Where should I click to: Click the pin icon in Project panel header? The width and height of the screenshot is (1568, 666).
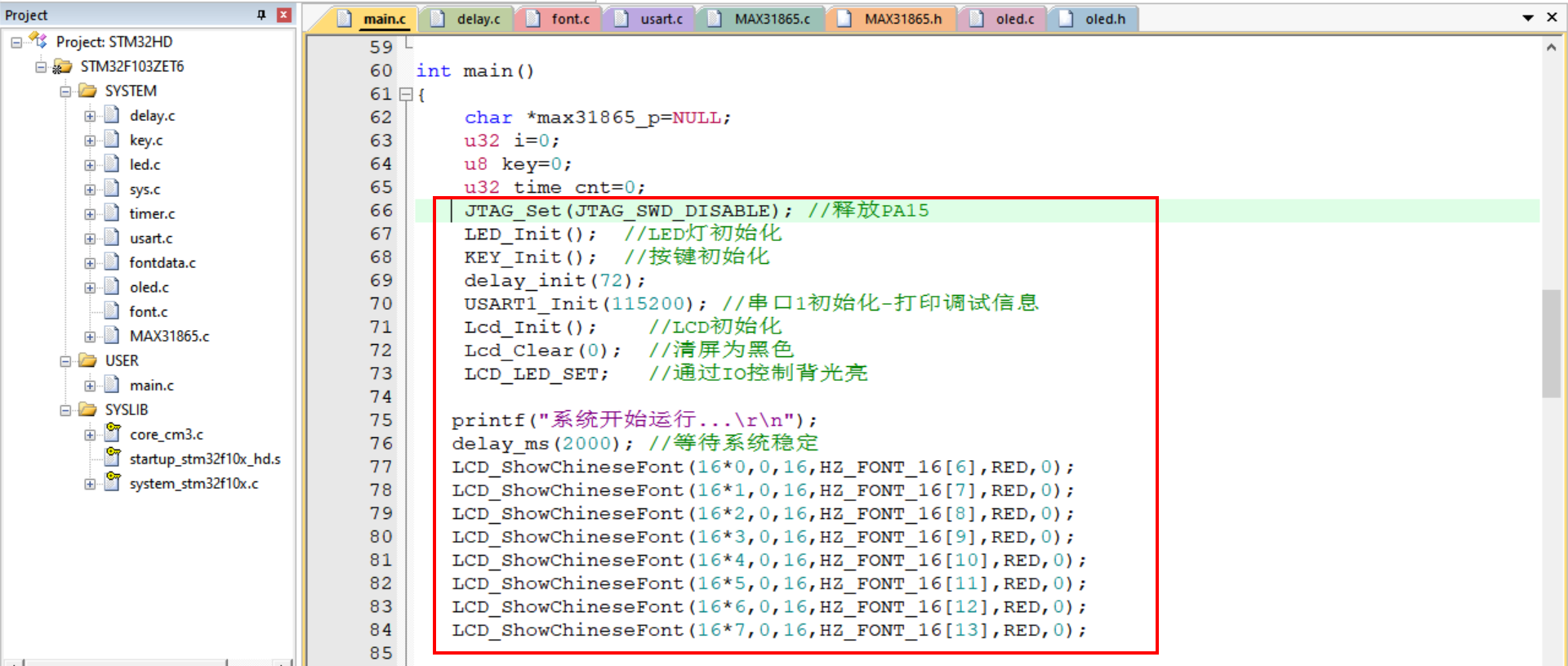point(261,15)
